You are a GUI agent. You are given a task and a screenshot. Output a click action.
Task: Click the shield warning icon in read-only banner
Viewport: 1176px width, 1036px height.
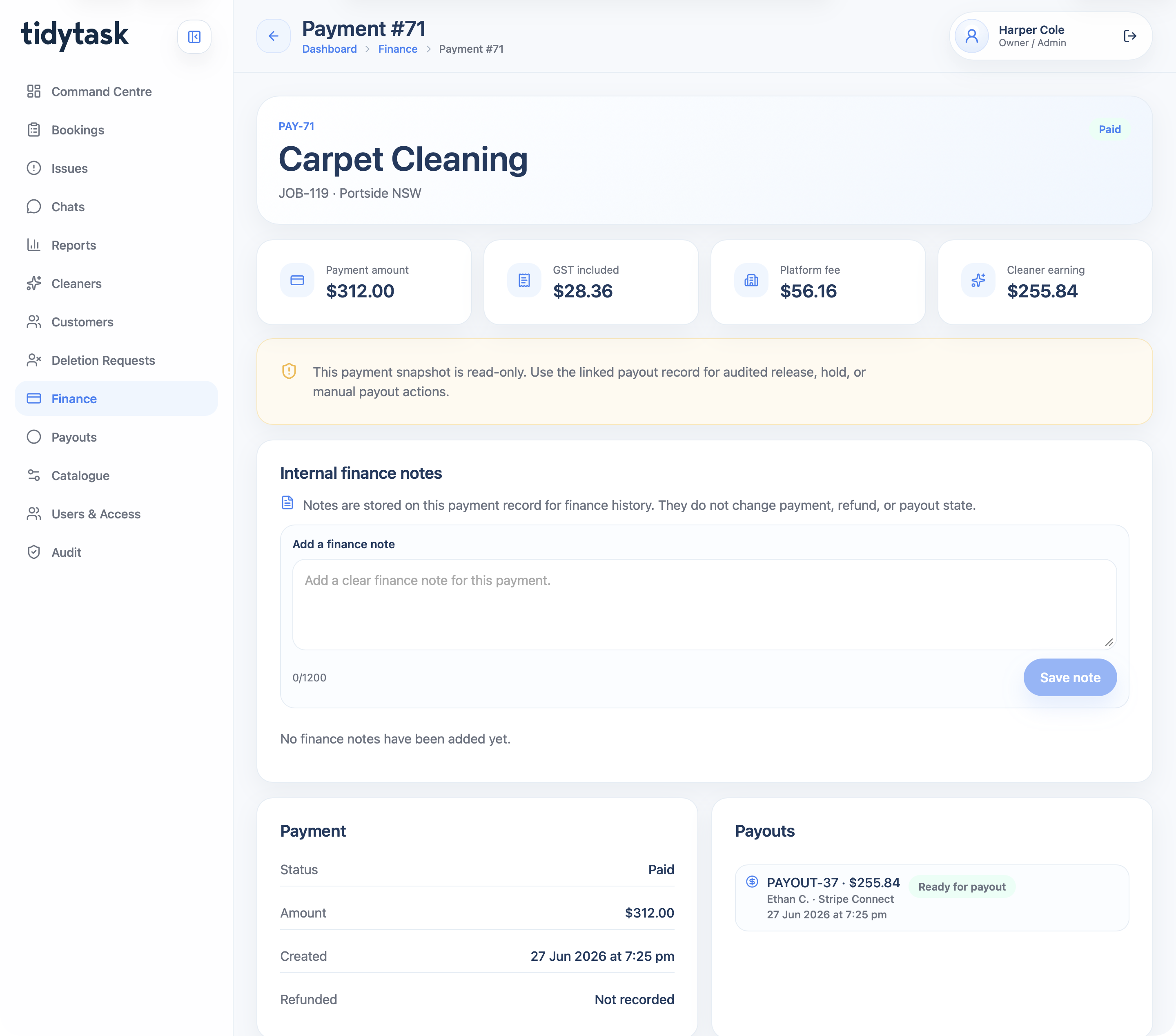(x=289, y=371)
